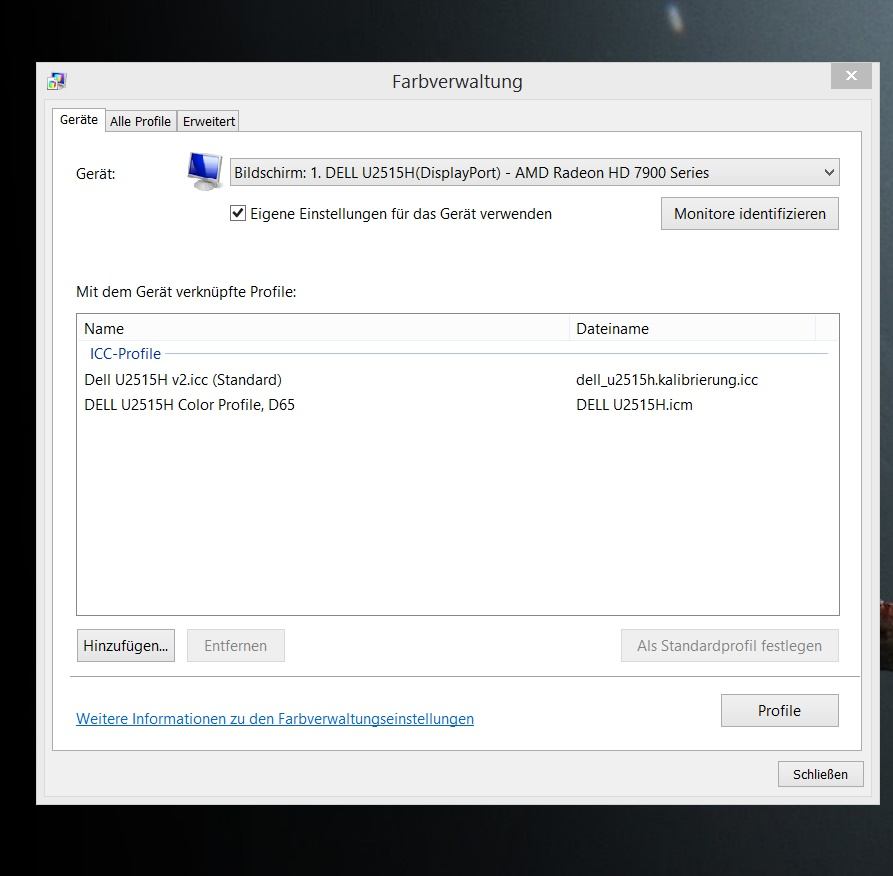The image size is (893, 876).
Task: Click filename DELL U2515H.icm
Action: [x=634, y=405]
